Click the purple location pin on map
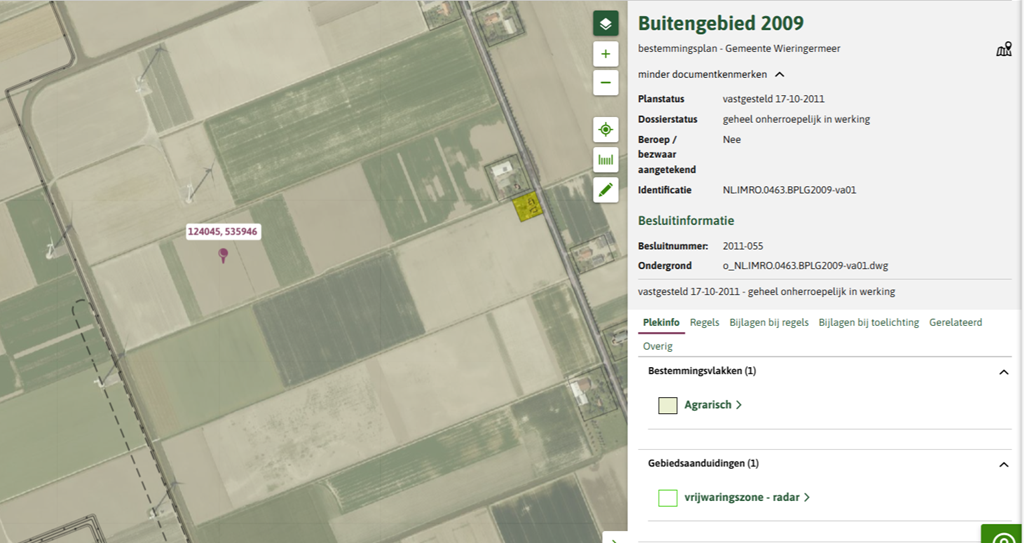Viewport: 1024px width, 543px height. point(223,256)
